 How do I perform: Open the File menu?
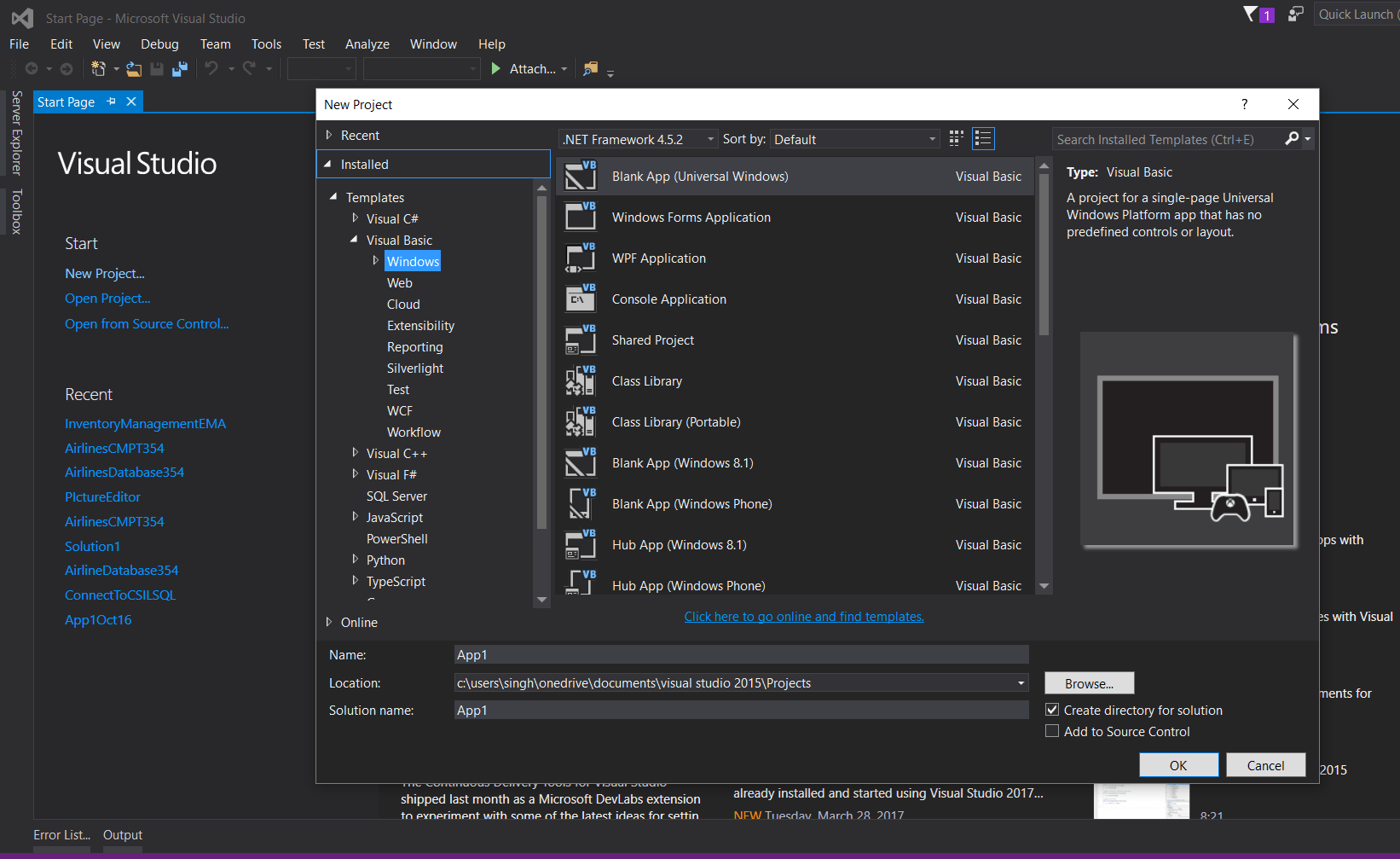point(19,44)
